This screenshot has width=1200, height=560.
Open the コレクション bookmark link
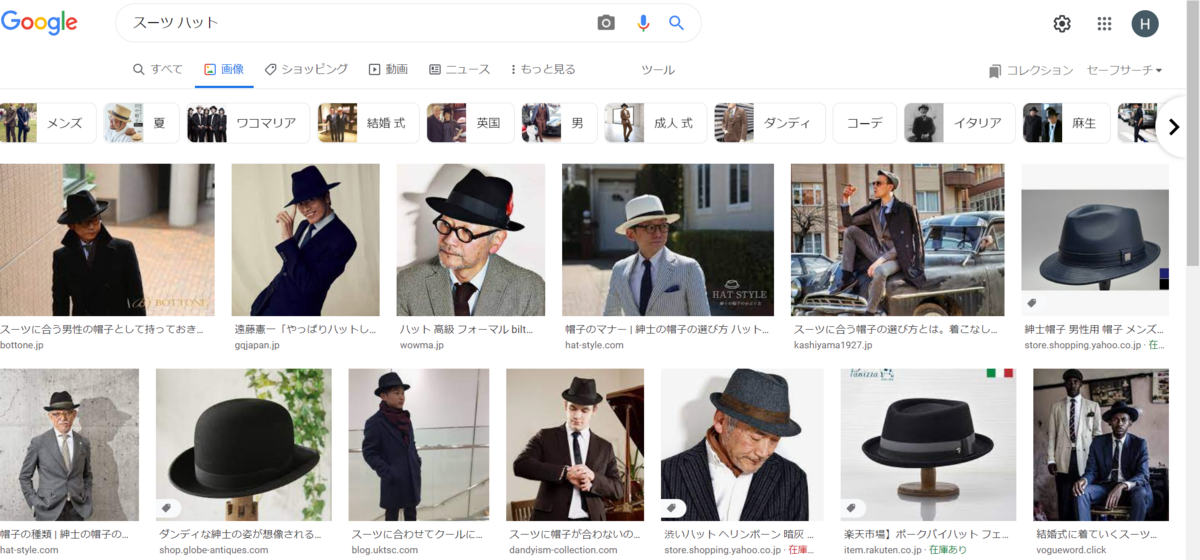pos(1031,70)
